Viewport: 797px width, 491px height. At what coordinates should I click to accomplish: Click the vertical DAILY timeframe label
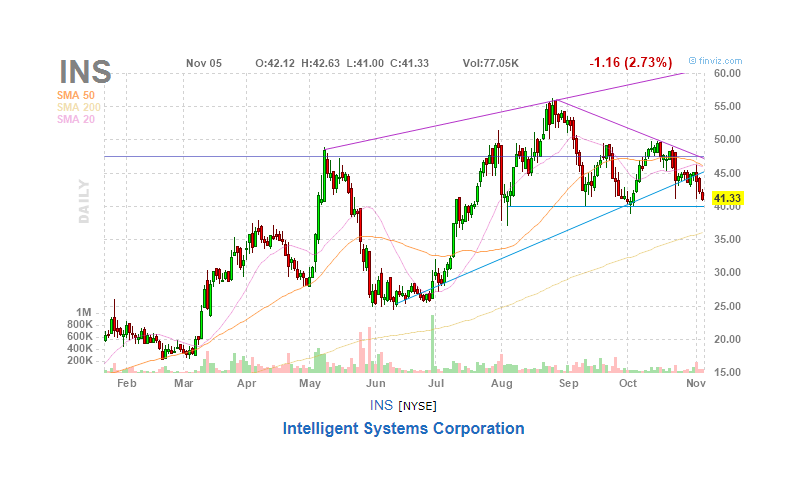pos(84,201)
